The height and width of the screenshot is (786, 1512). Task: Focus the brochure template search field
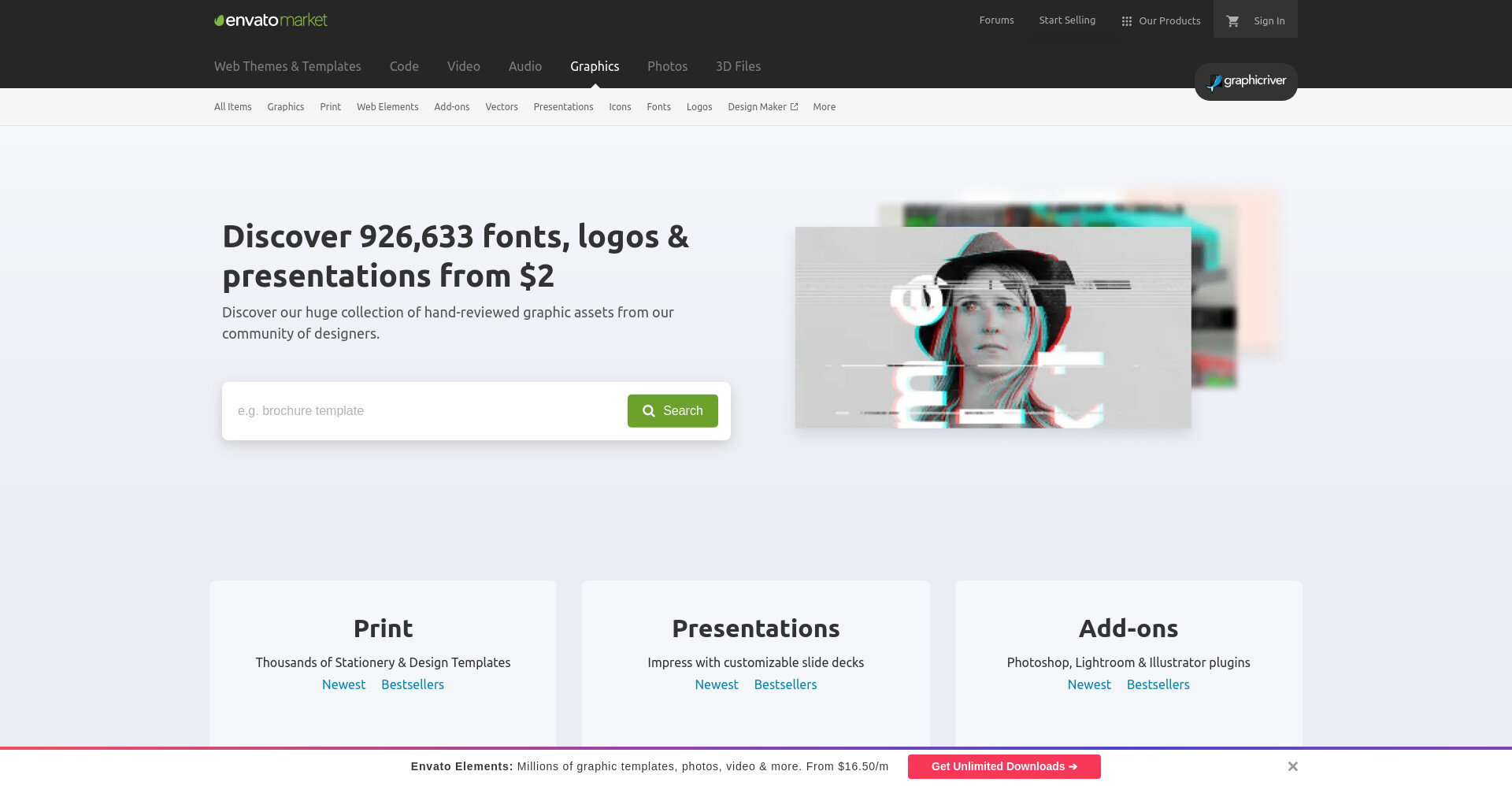[425, 411]
